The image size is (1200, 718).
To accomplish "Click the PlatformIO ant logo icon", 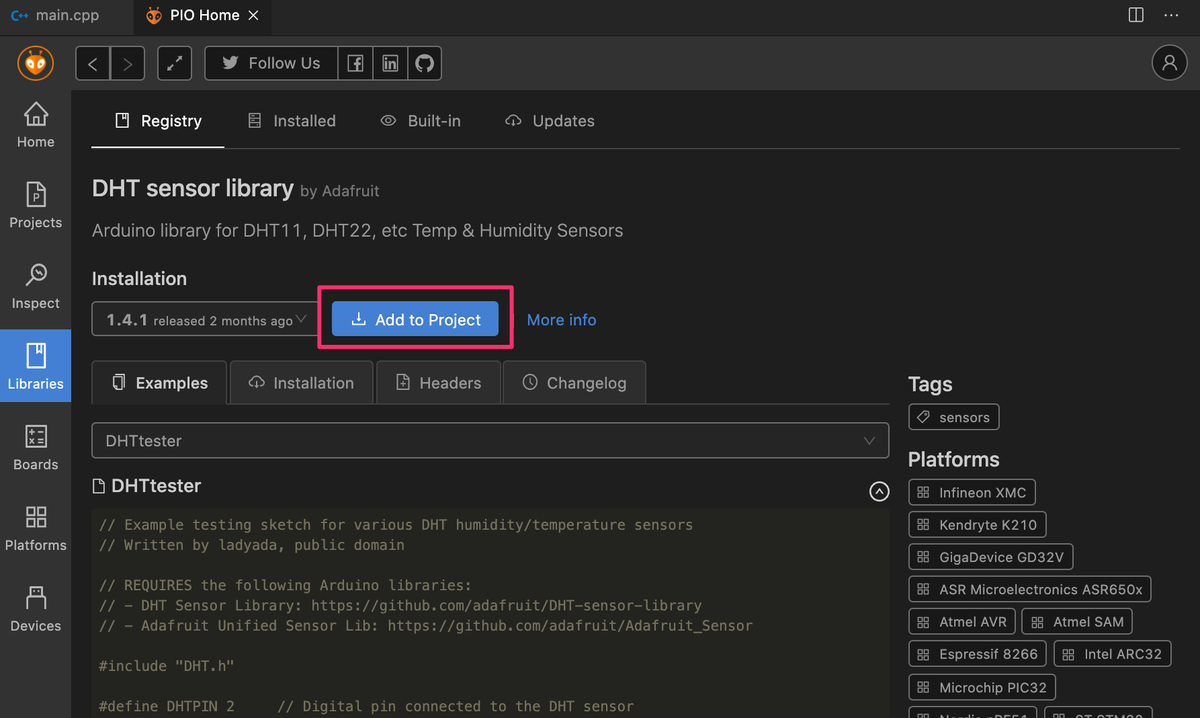I will point(35,63).
